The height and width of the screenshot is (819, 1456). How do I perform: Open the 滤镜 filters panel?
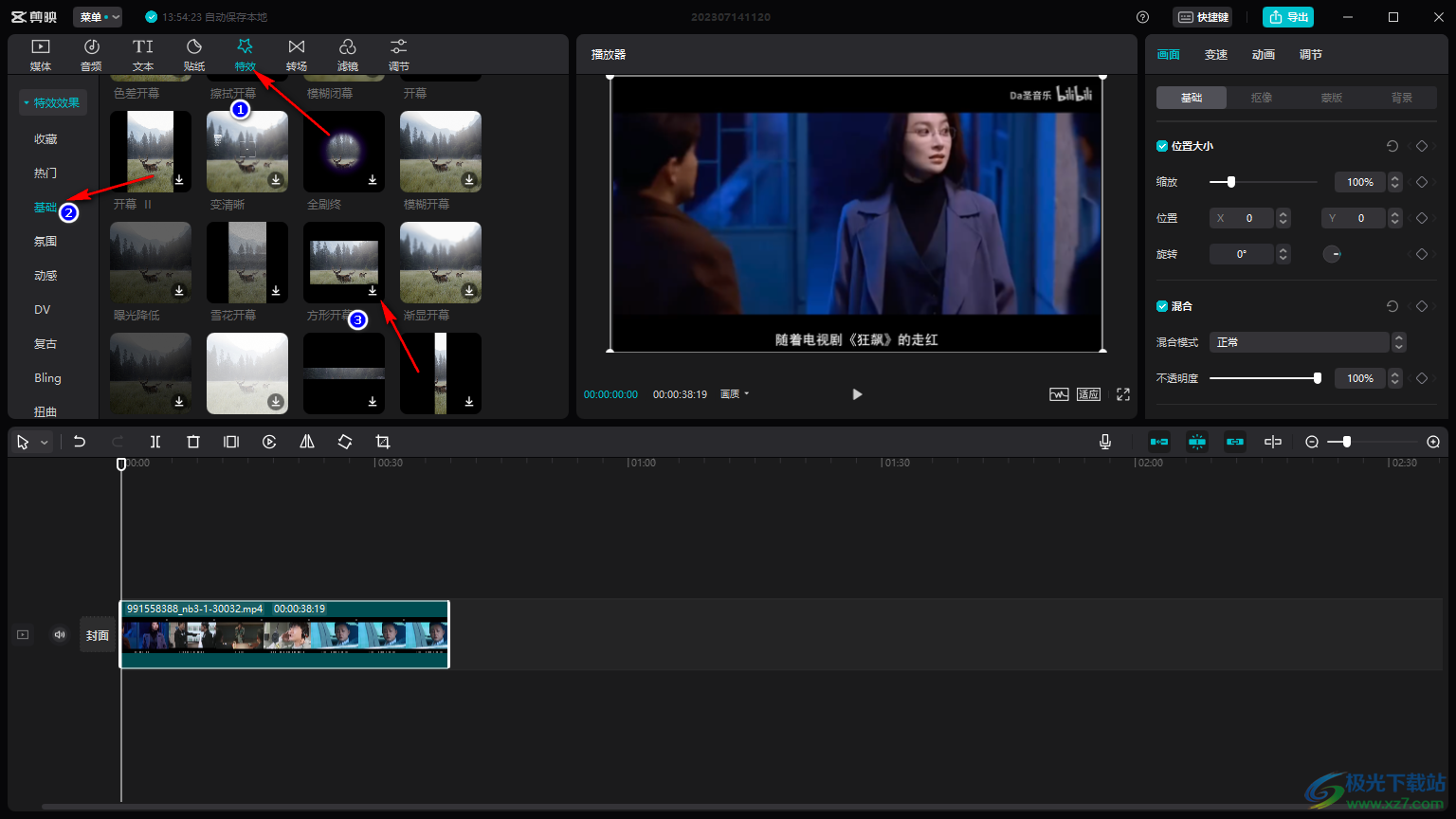coord(348,55)
